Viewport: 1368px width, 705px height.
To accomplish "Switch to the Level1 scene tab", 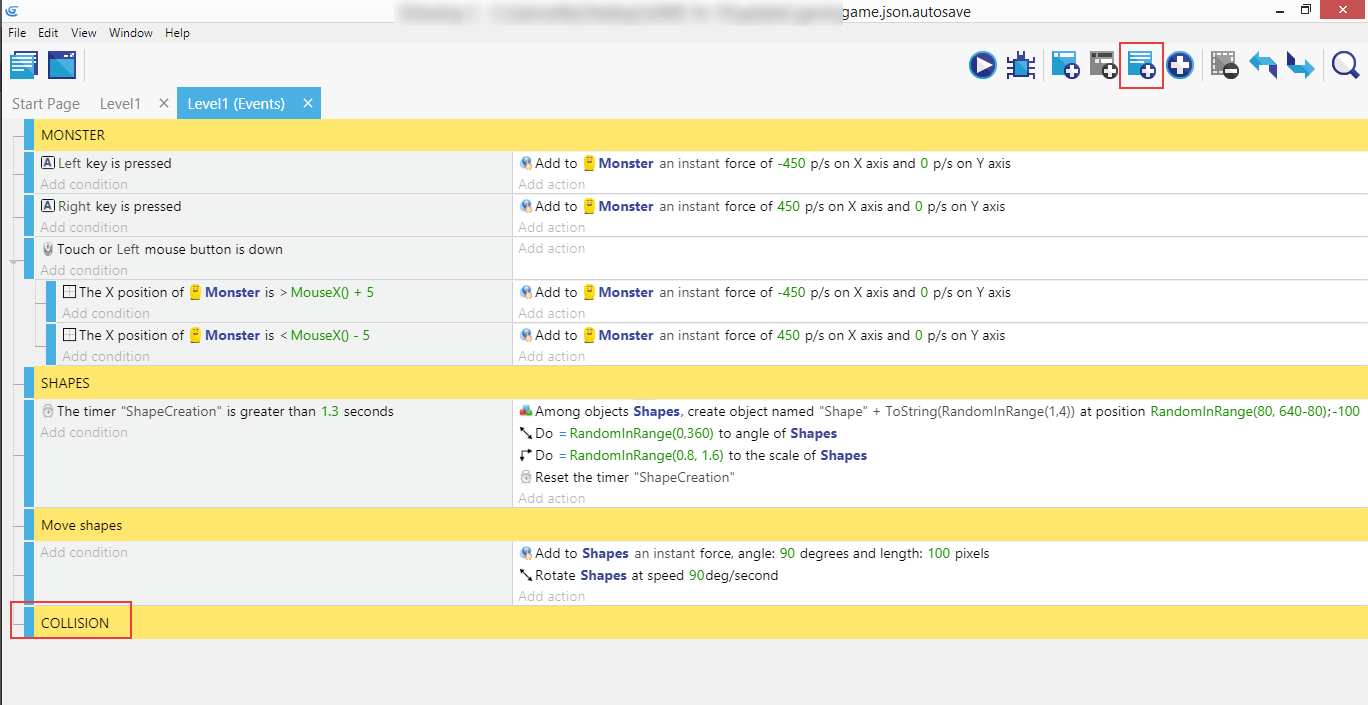I will 120,104.
